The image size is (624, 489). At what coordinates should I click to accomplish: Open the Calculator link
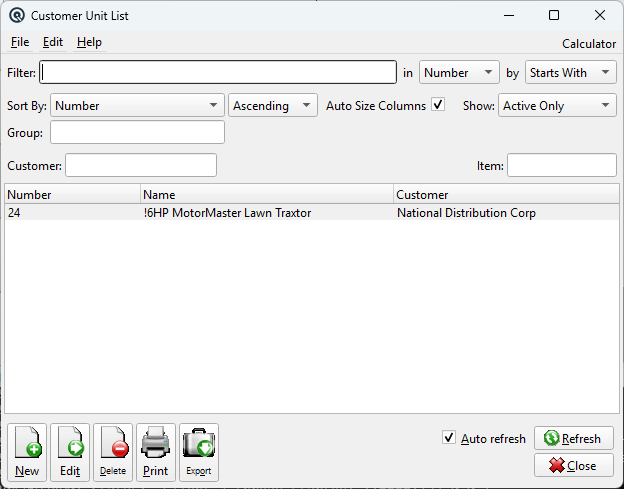coord(589,44)
